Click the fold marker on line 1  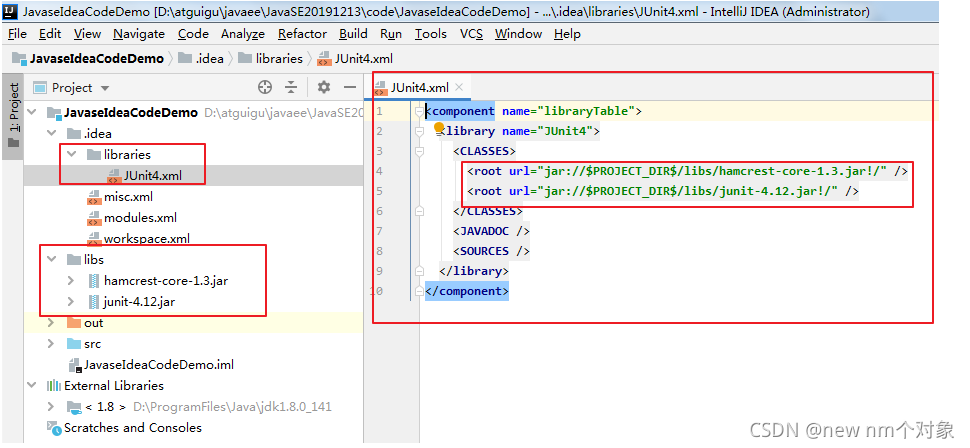[419, 112]
